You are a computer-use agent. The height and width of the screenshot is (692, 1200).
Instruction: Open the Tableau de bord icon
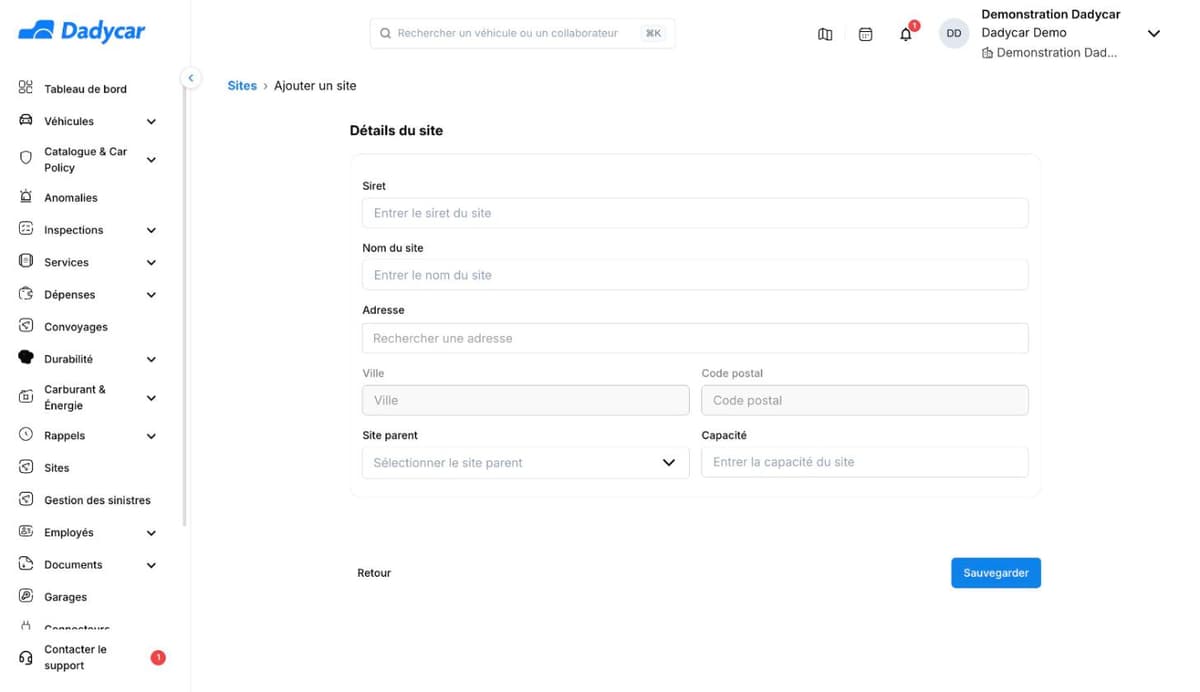click(26, 88)
